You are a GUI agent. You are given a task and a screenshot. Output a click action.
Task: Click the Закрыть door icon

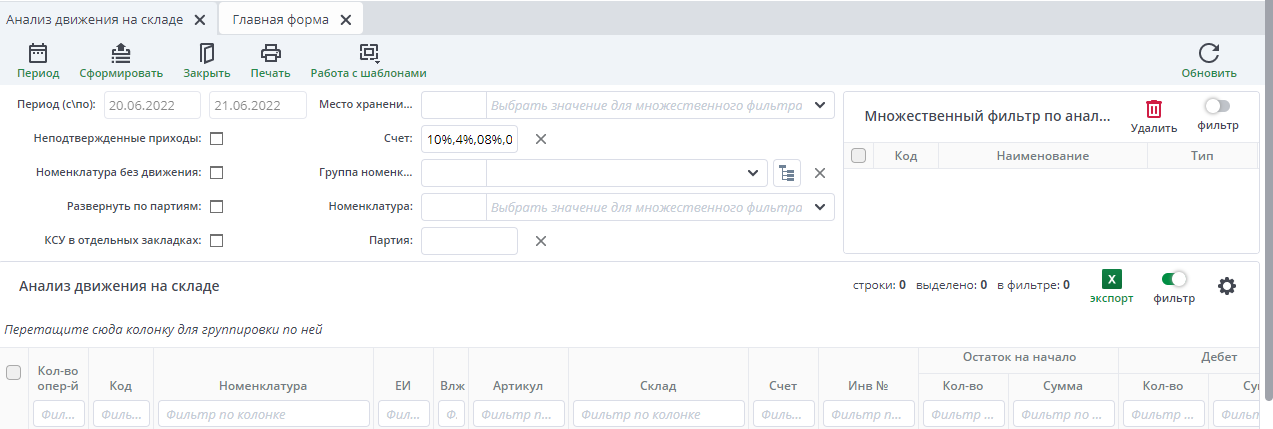(207, 54)
